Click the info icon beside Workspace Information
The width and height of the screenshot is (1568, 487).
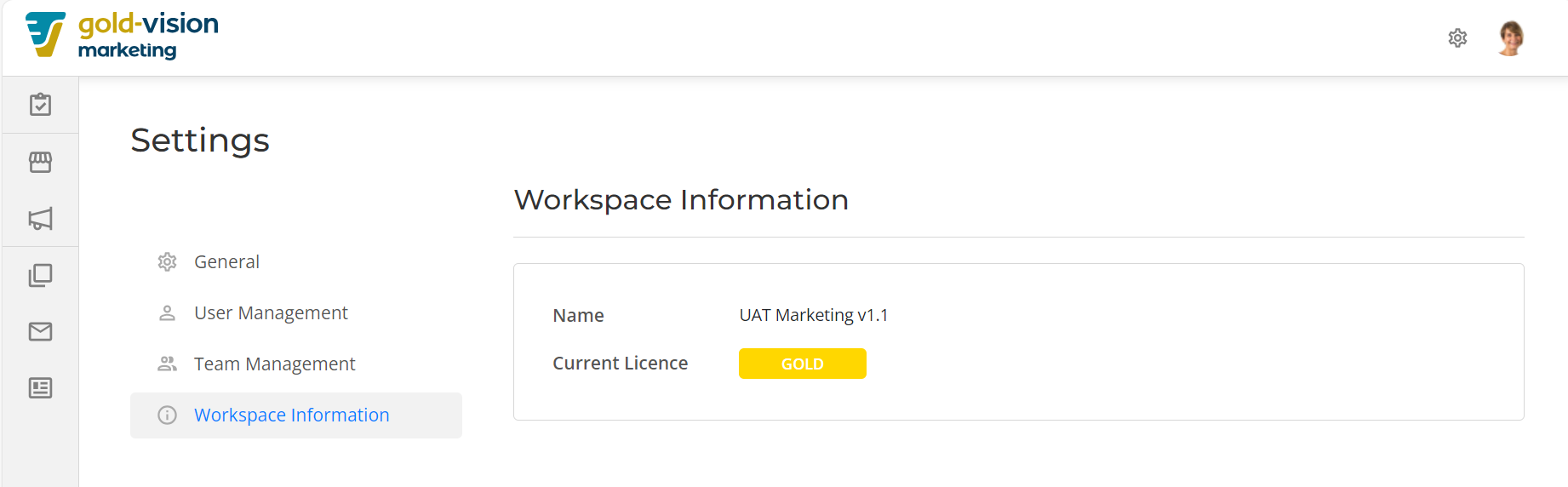(x=167, y=415)
